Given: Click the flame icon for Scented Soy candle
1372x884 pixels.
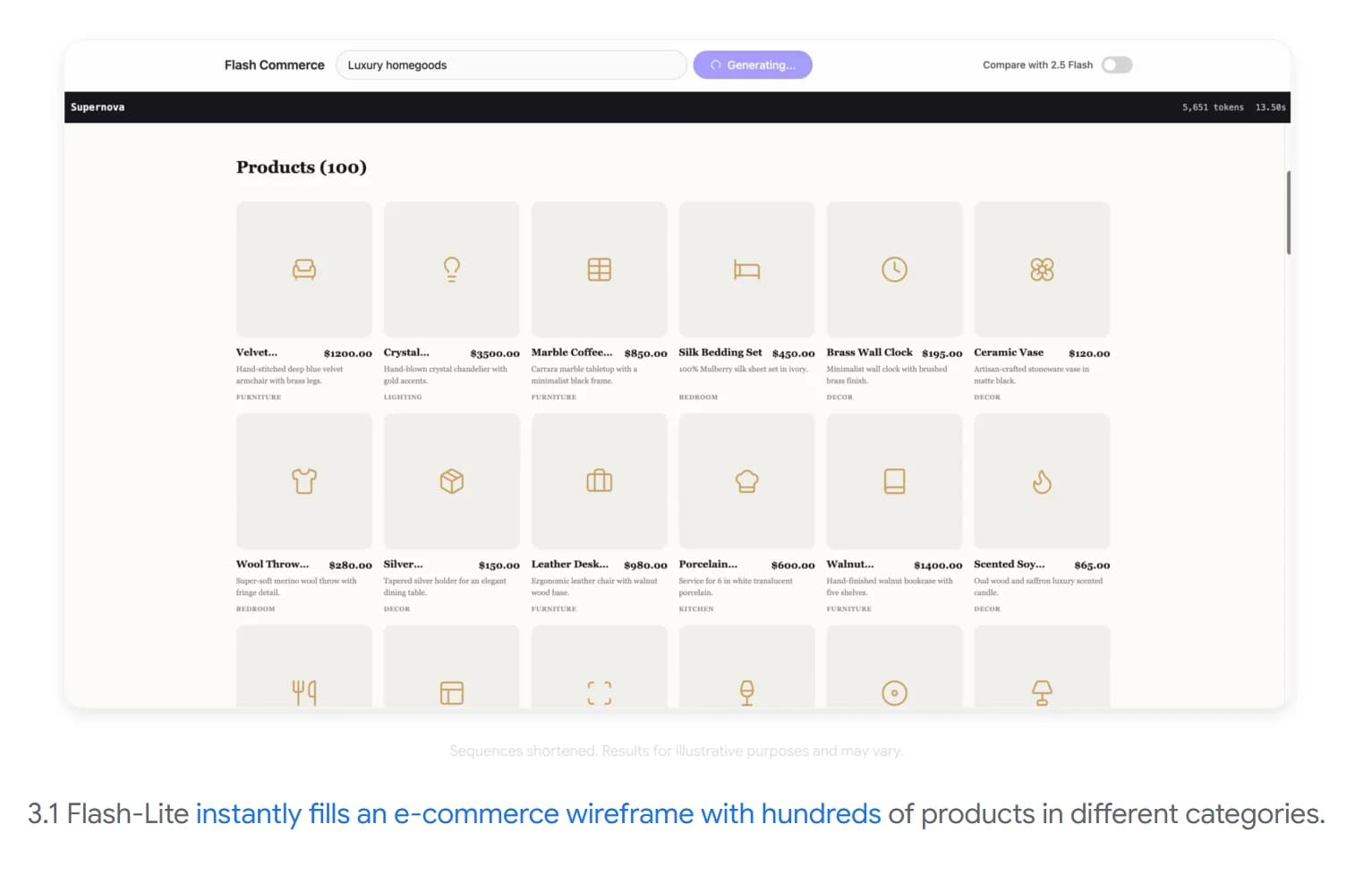Looking at the screenshot, I should coord(1042,481).
